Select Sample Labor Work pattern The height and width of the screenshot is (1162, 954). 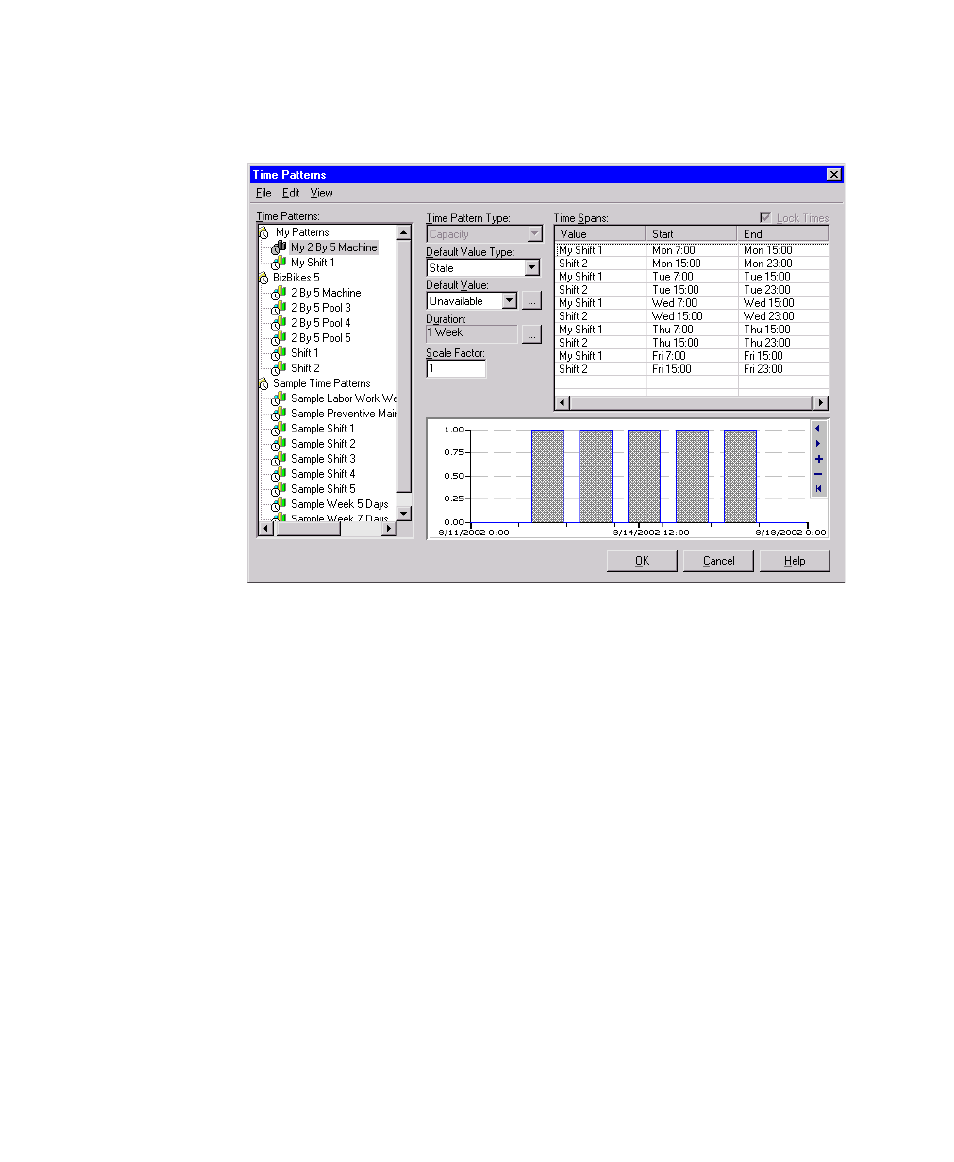tap(344, 399)
